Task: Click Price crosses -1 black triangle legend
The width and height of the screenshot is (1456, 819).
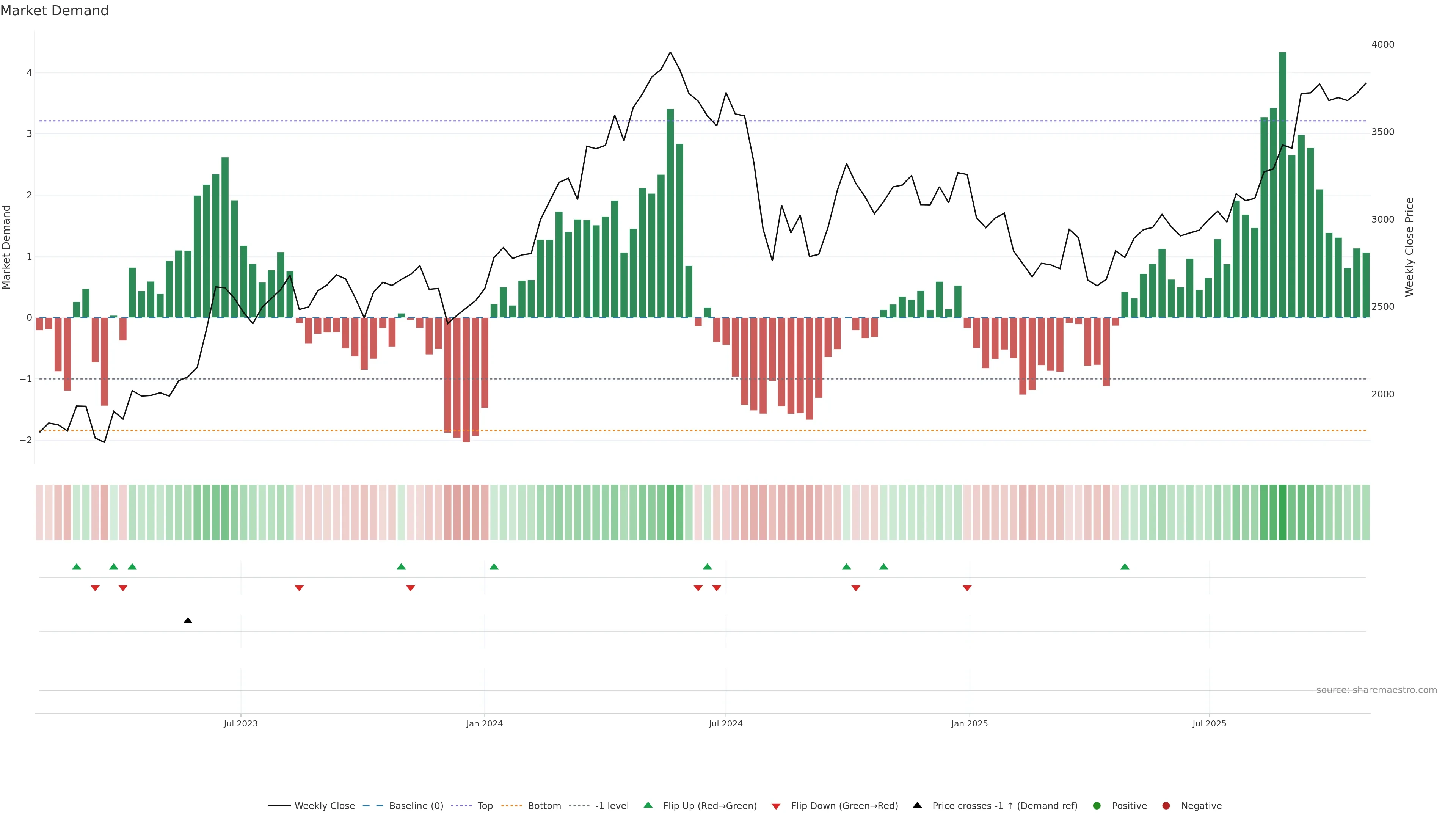Action: (x=917, y=805)
